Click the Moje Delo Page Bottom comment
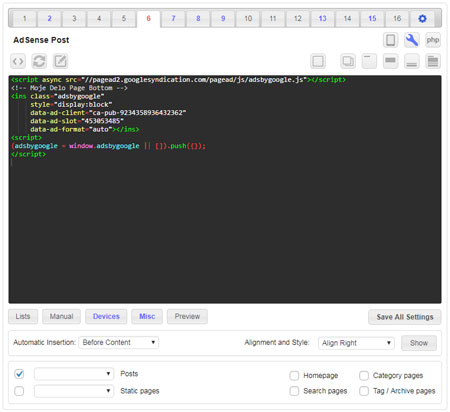 click(69, 88)
